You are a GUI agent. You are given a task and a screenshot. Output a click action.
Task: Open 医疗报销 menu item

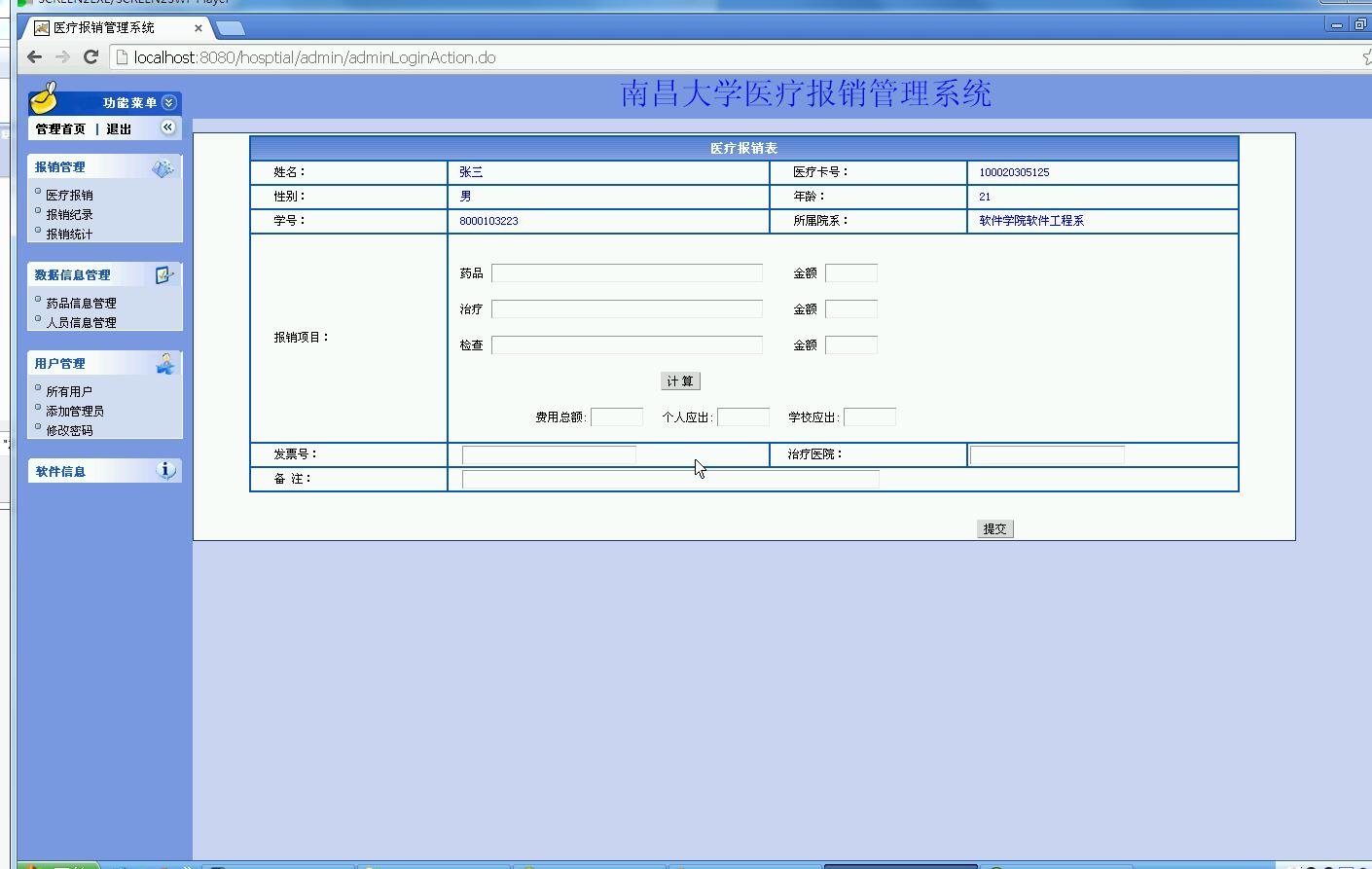click(69, 196)
